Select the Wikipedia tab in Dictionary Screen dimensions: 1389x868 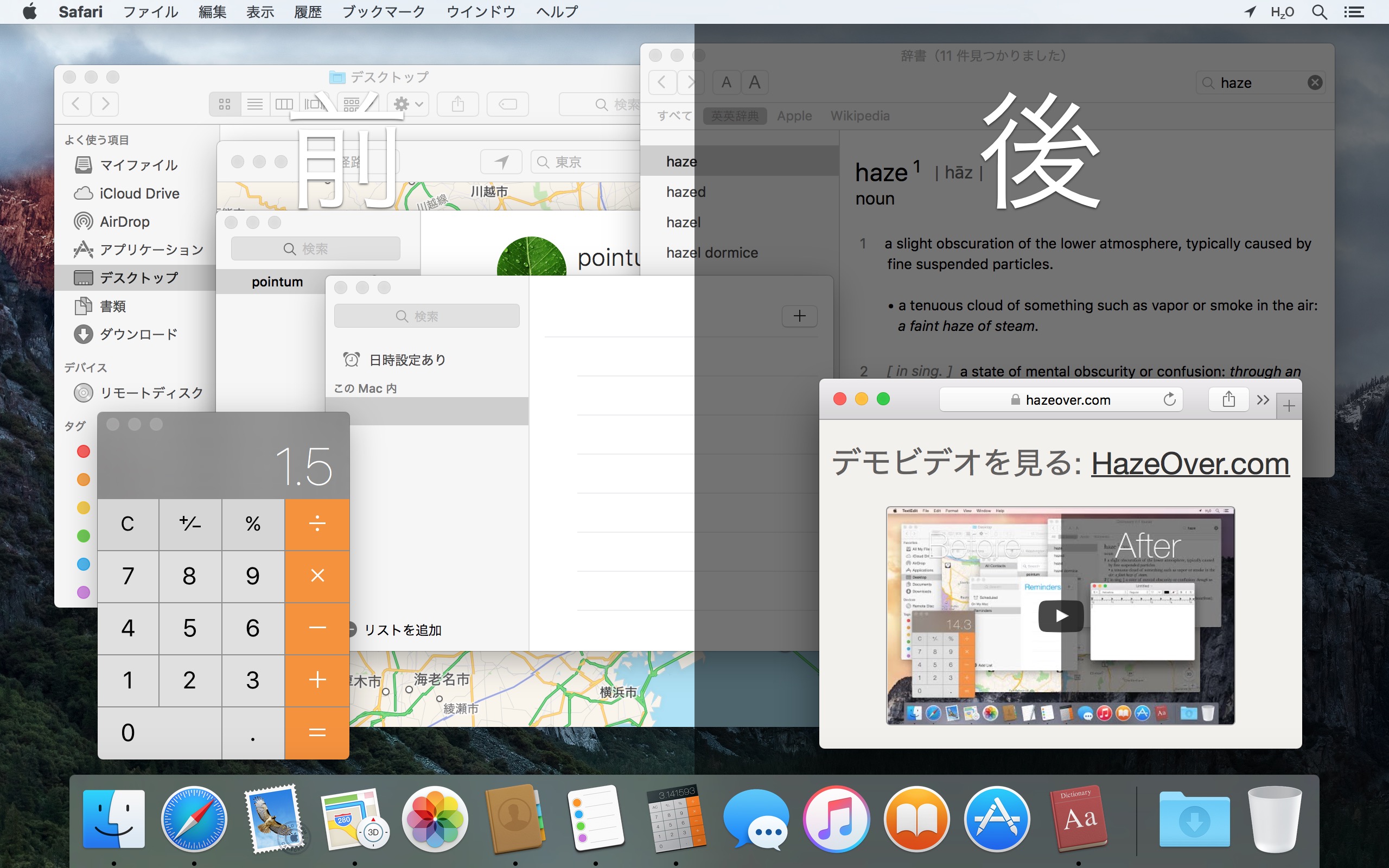[860, 116]
